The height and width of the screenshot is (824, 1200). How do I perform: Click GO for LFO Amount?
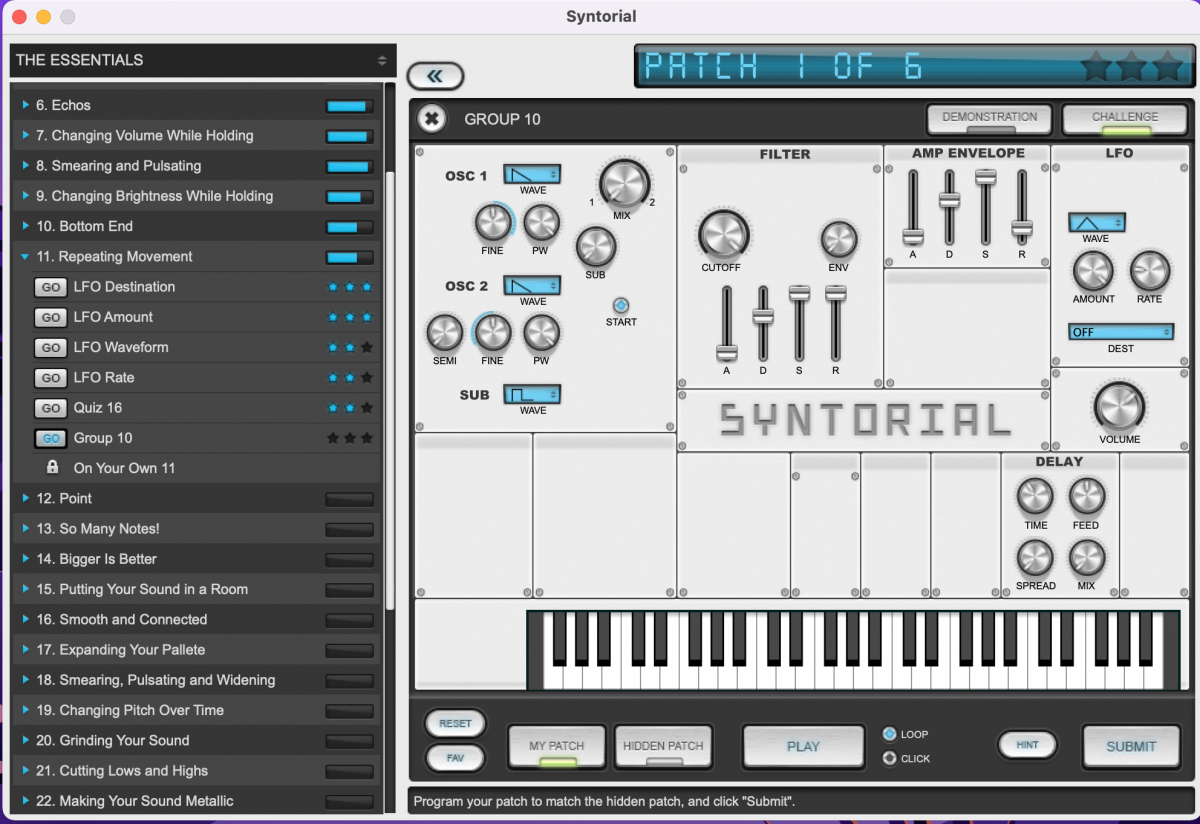[50, 318]
